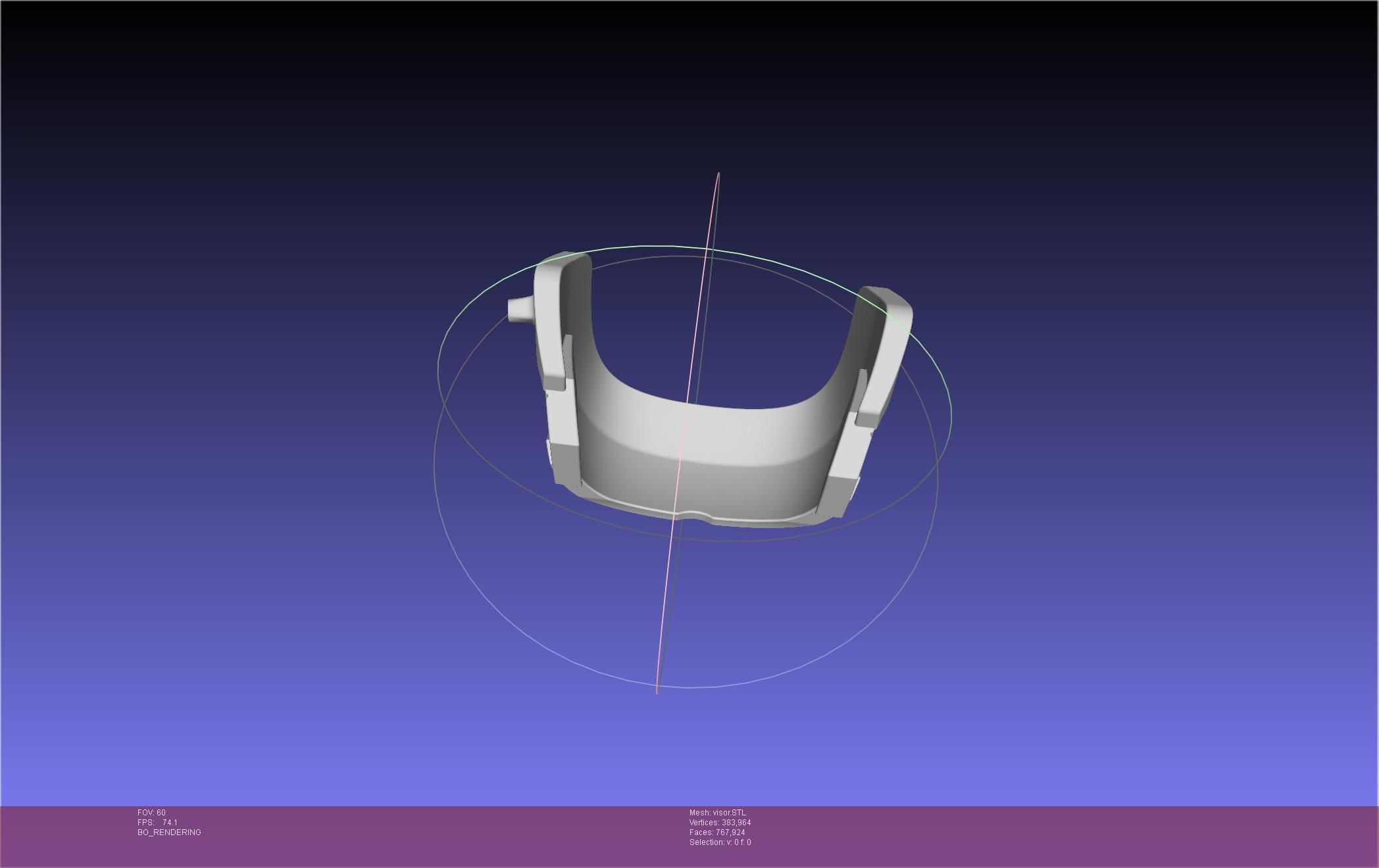Viewport: 1379px width, 868px height.
Task: Click the 'BO_RENDERING' status text
Action: coord(169,832)
